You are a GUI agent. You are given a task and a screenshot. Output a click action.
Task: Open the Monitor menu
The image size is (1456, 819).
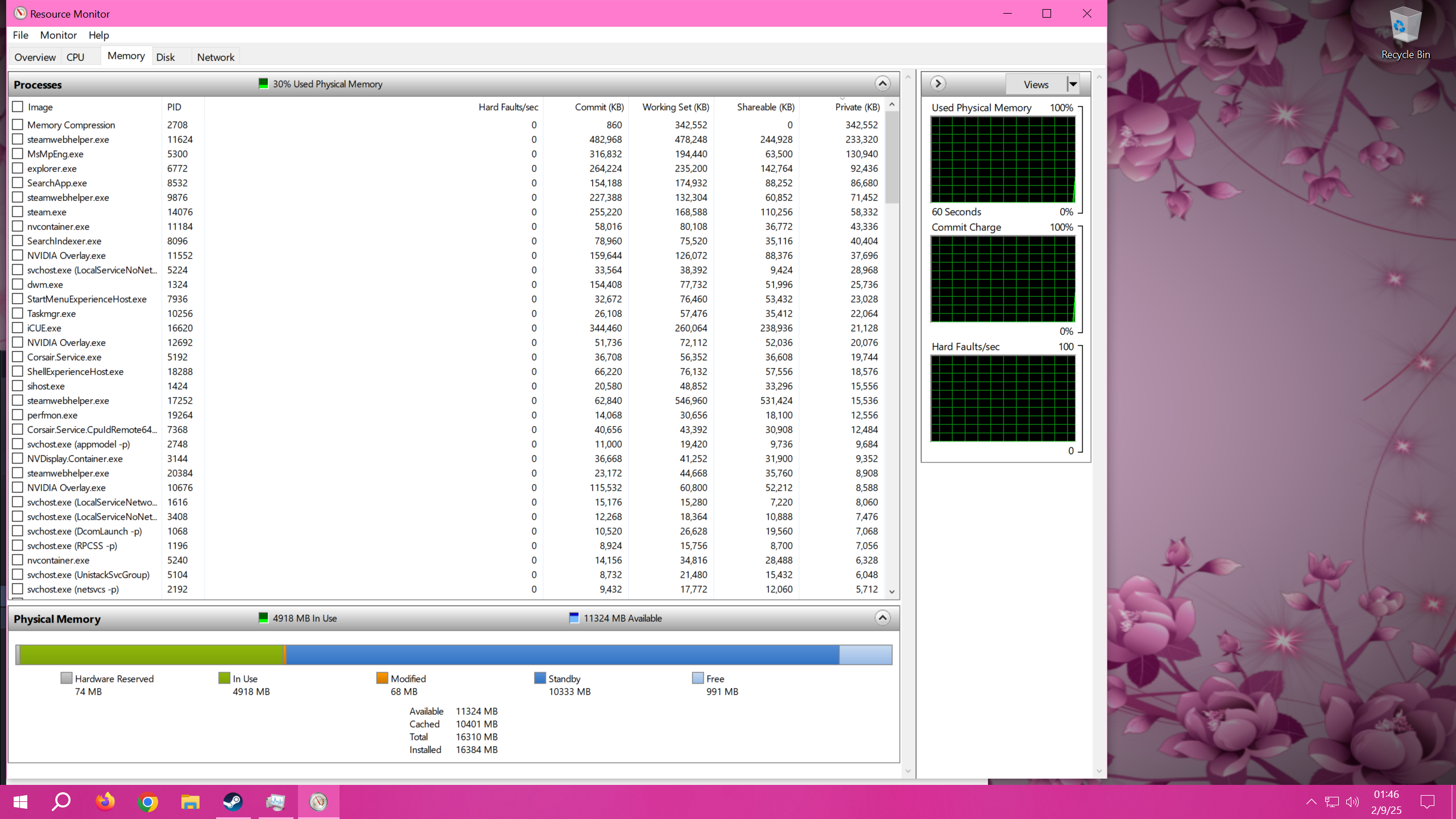click(x=58, y=35)
